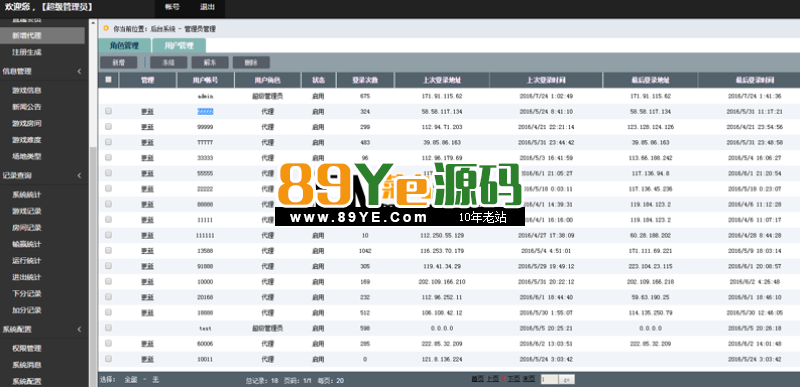Open the 用户管理 tab
Image resolution: width=800 pixels, height=387 pixels.
click(179, 45)
